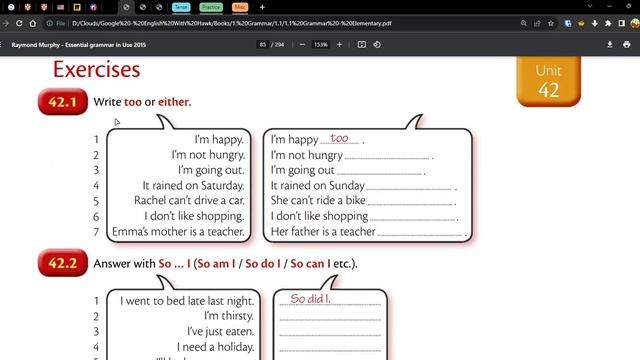The height and width of the screenshot is (360, 640).
Task: Click the sentence "I've just eaten."
Action: point(221,331)
